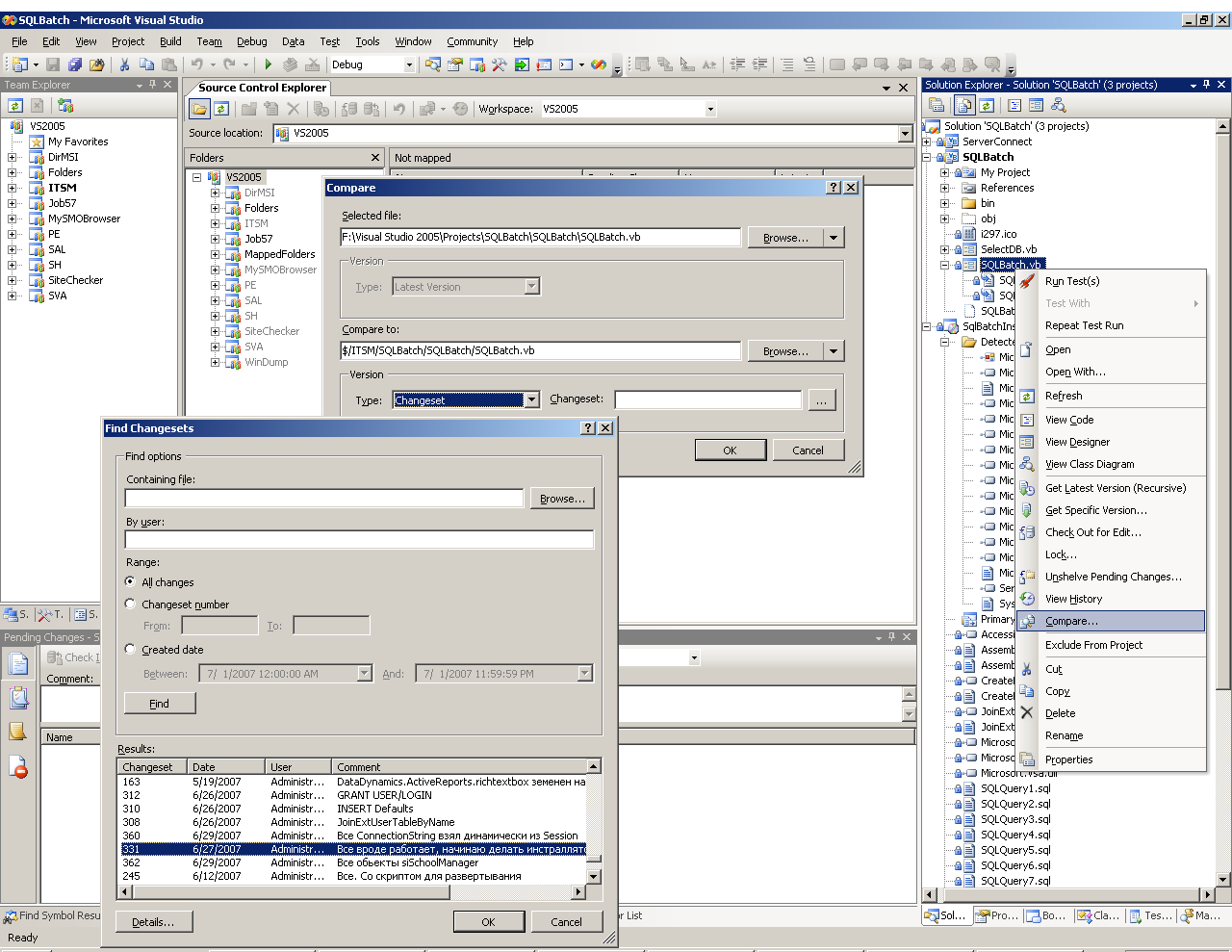Select SiteChecker in Team Explorer tree
Viewport: 1232px width, 952px height.
(75, 280)
